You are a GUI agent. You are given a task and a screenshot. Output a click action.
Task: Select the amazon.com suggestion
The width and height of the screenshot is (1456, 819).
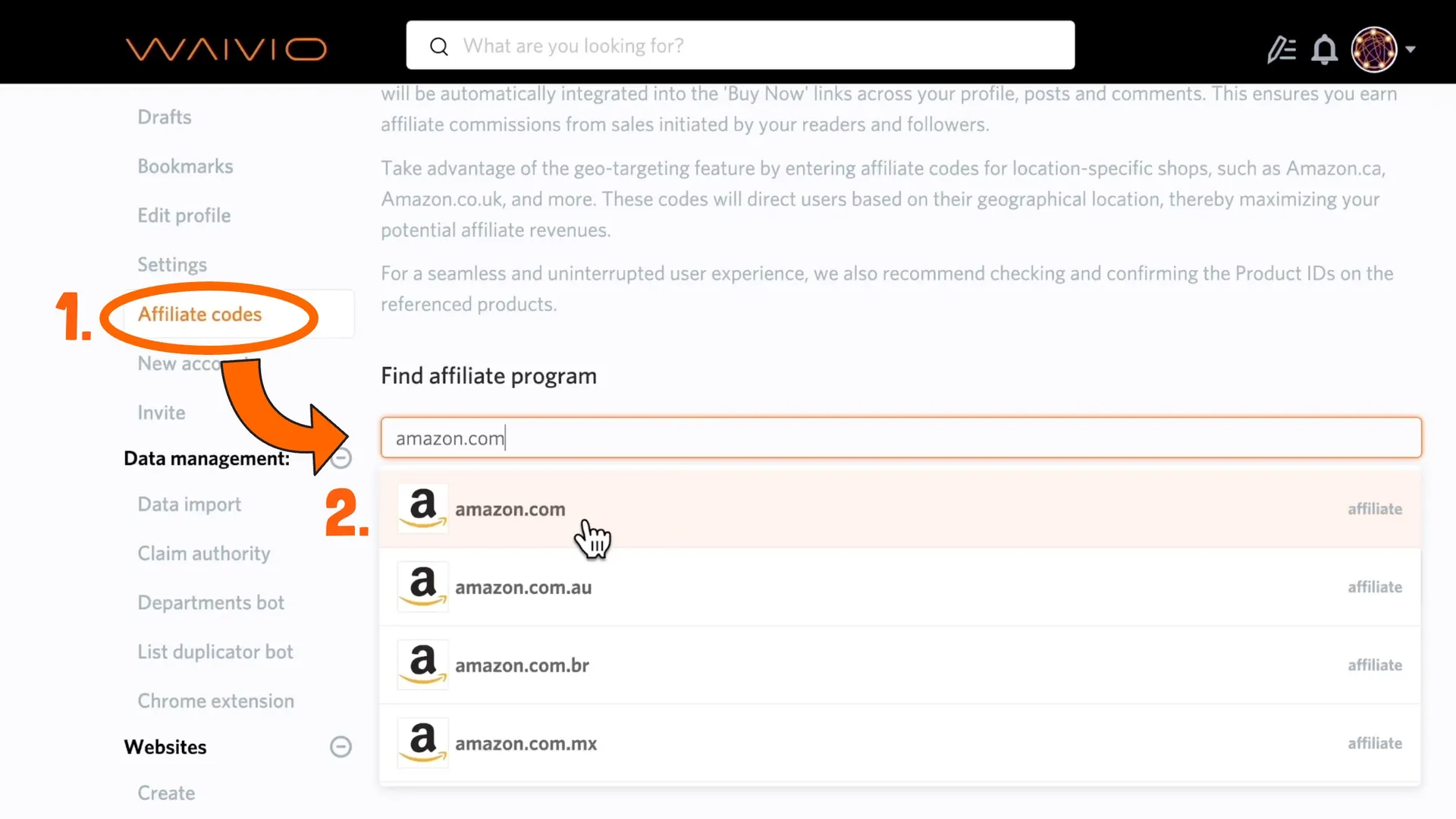[900, 509]
